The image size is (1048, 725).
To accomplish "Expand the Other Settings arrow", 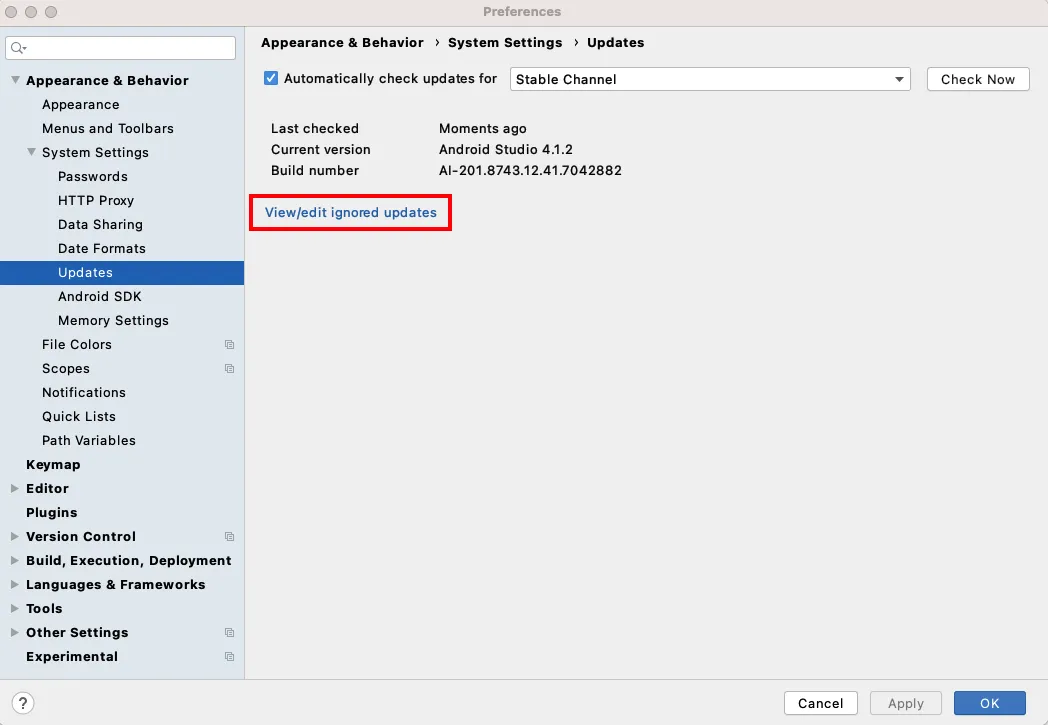I will pos(15,633).
